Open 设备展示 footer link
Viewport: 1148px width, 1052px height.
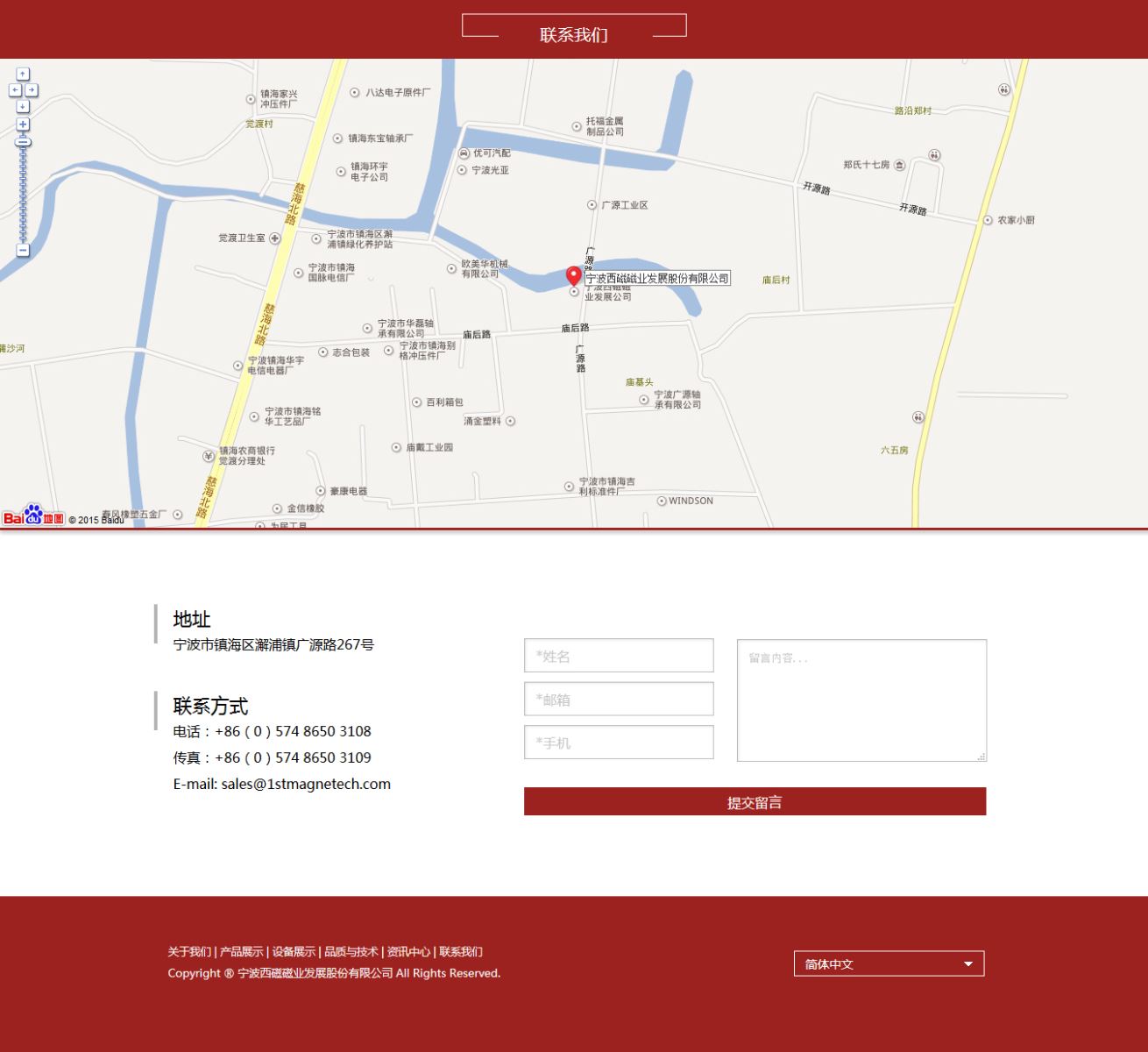tap(294, 952)
